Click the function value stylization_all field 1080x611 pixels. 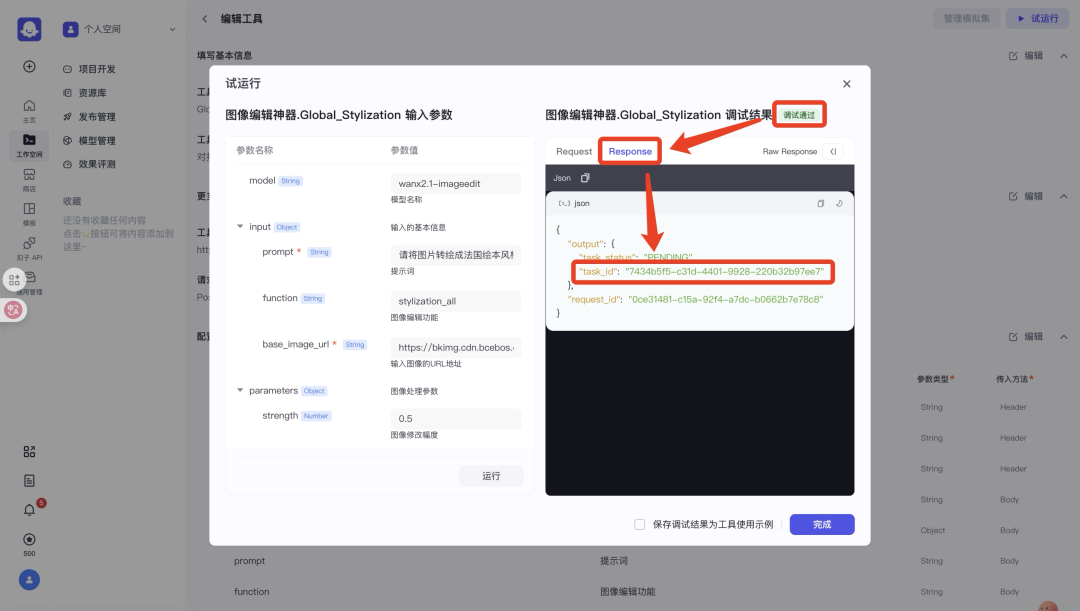tap(455, 301)
